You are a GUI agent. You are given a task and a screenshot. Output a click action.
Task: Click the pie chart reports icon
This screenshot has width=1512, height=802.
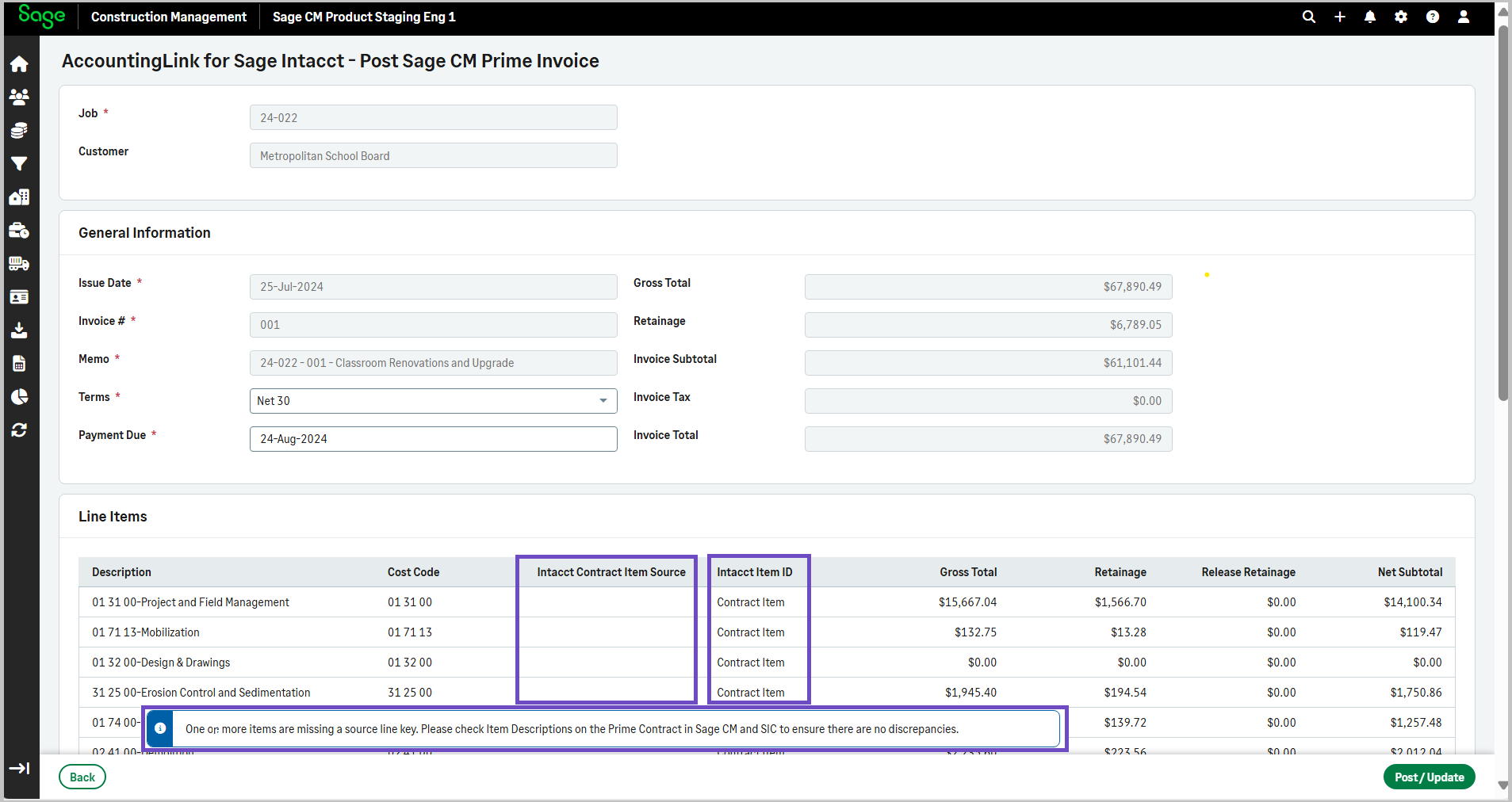(x=19, y=396)
